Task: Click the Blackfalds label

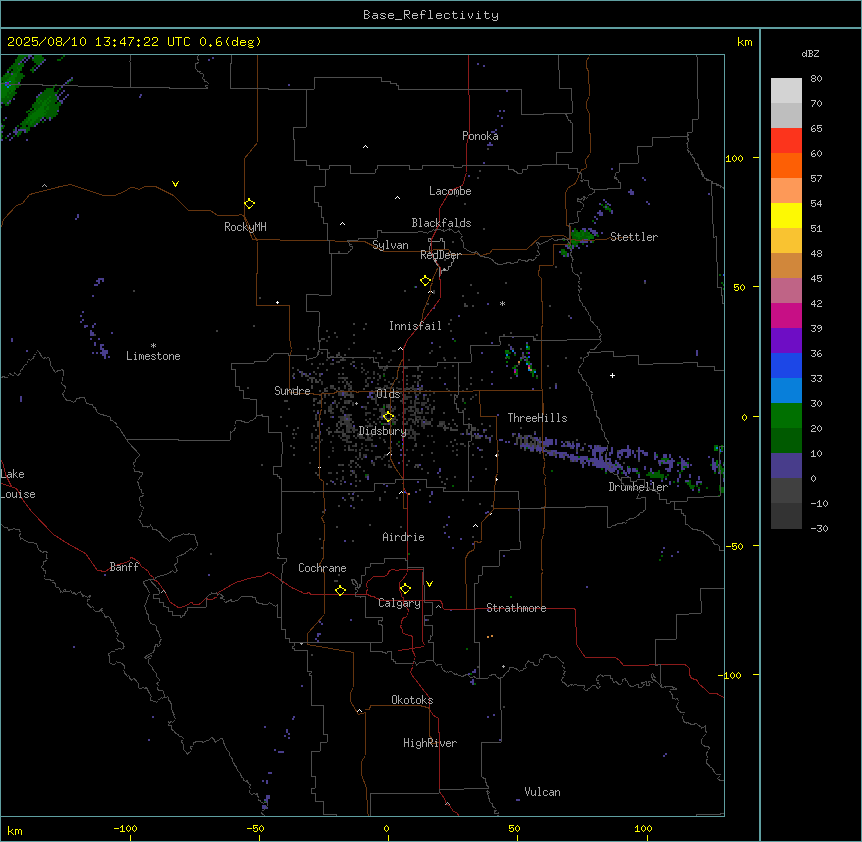Action: click(441, 223)
